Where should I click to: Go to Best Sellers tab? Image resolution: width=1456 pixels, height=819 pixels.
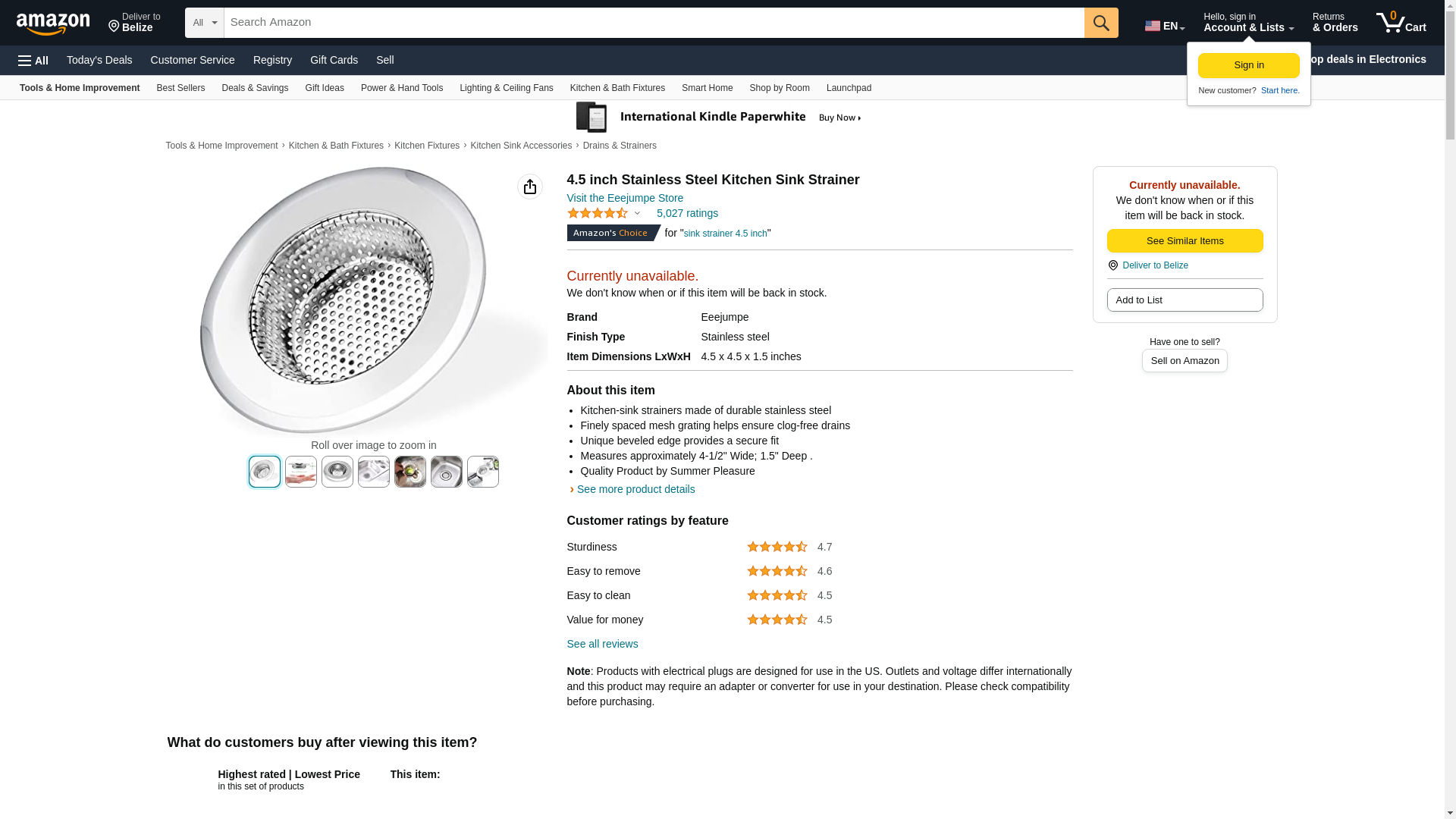[x=180, y=88]
